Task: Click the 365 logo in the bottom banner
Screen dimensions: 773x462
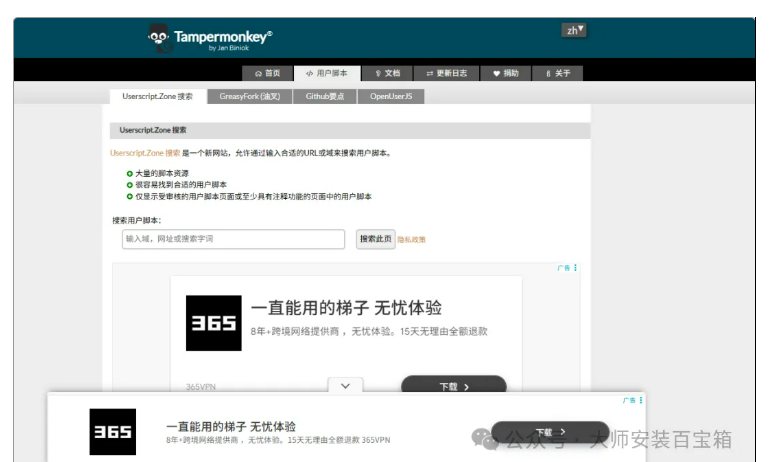Action: 112,431
